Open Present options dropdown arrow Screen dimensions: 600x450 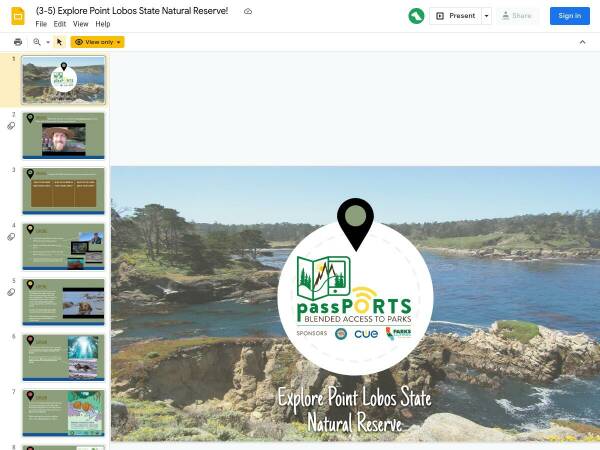pos(486,16)
